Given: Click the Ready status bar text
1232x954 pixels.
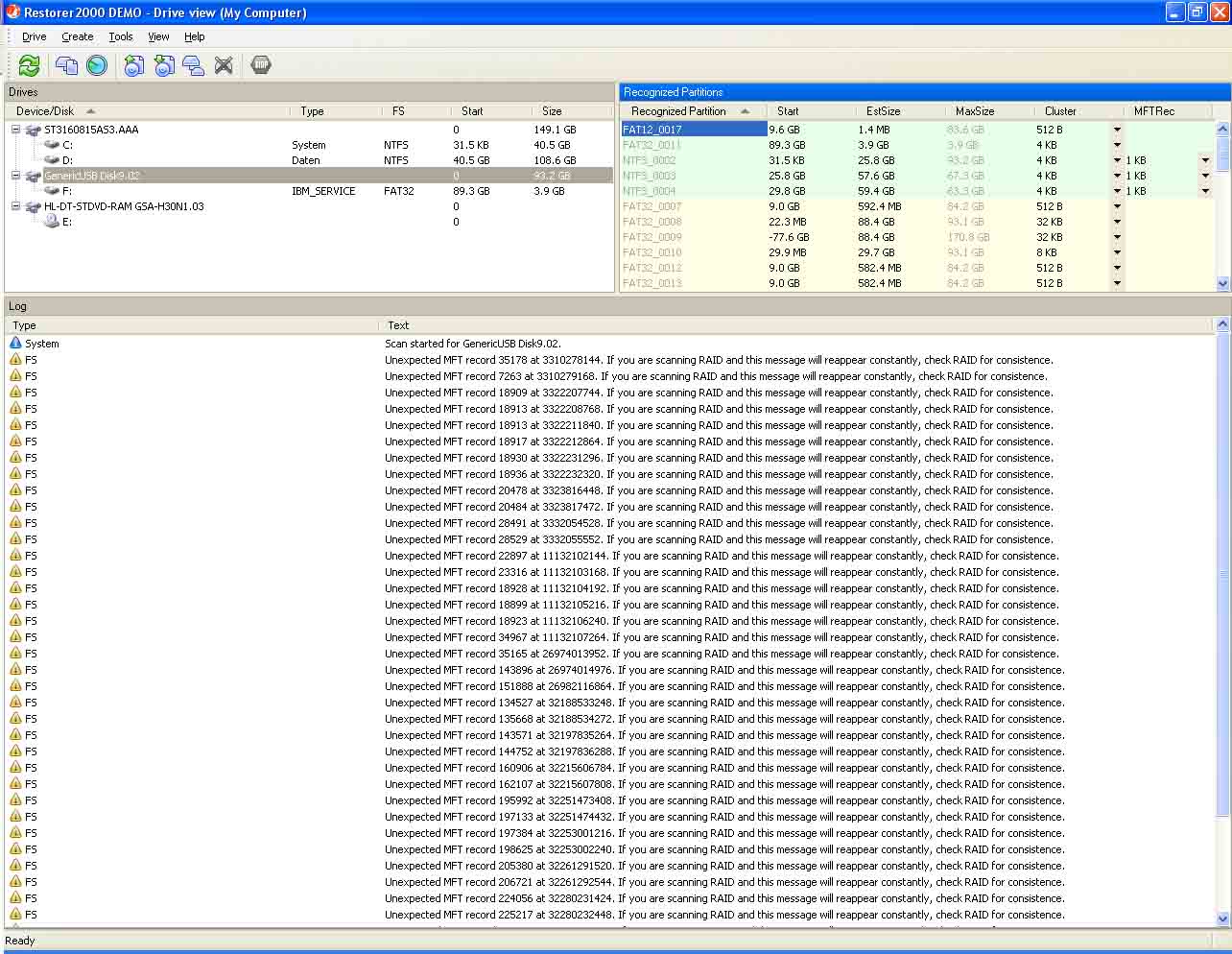Looking at the screenshot, I should point(20,941).
